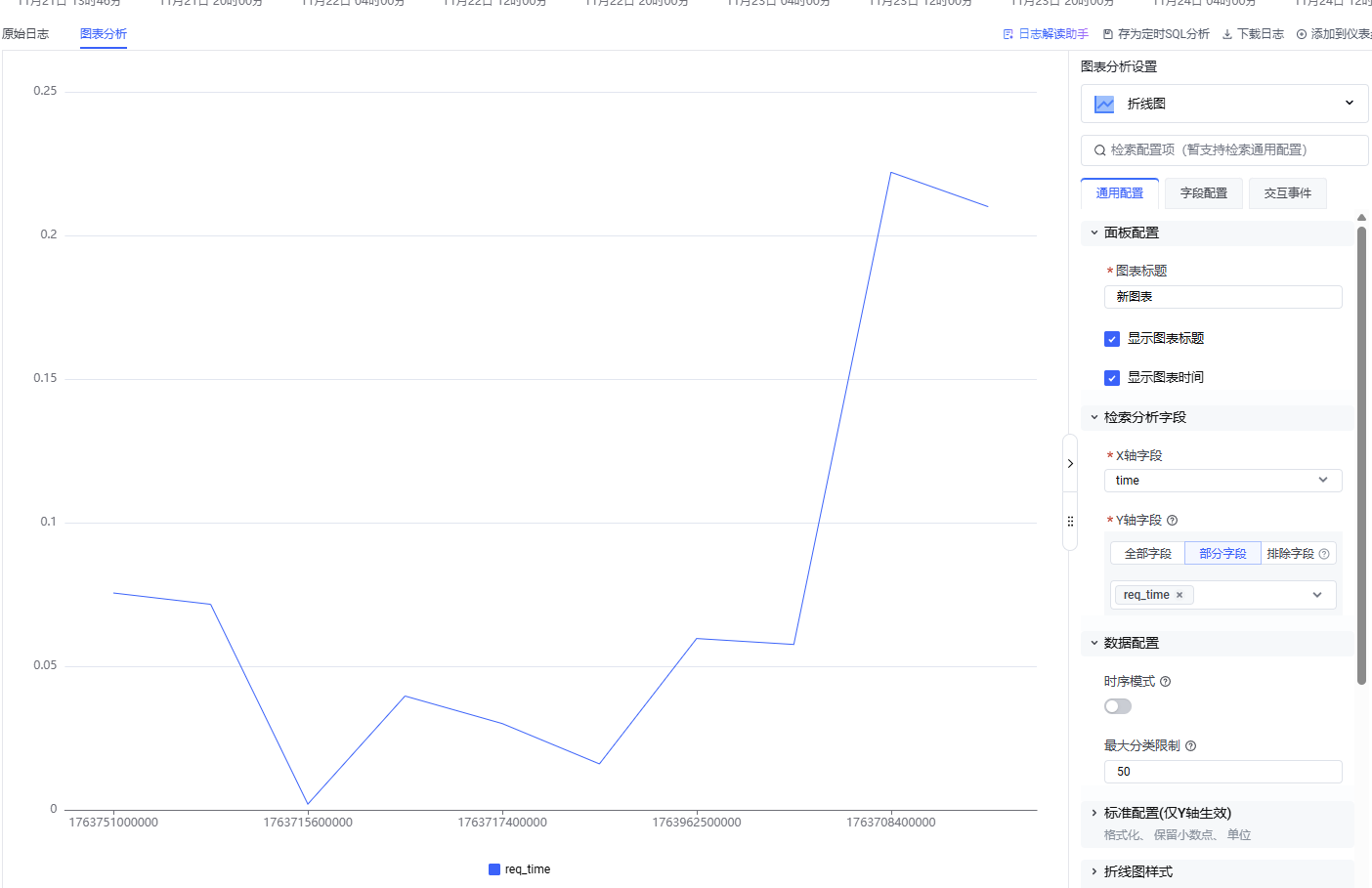Remove the req_time tag from Y-axis fields
The width and height of the screenshot is (1372, 888).
click(x=1179, y=595)
